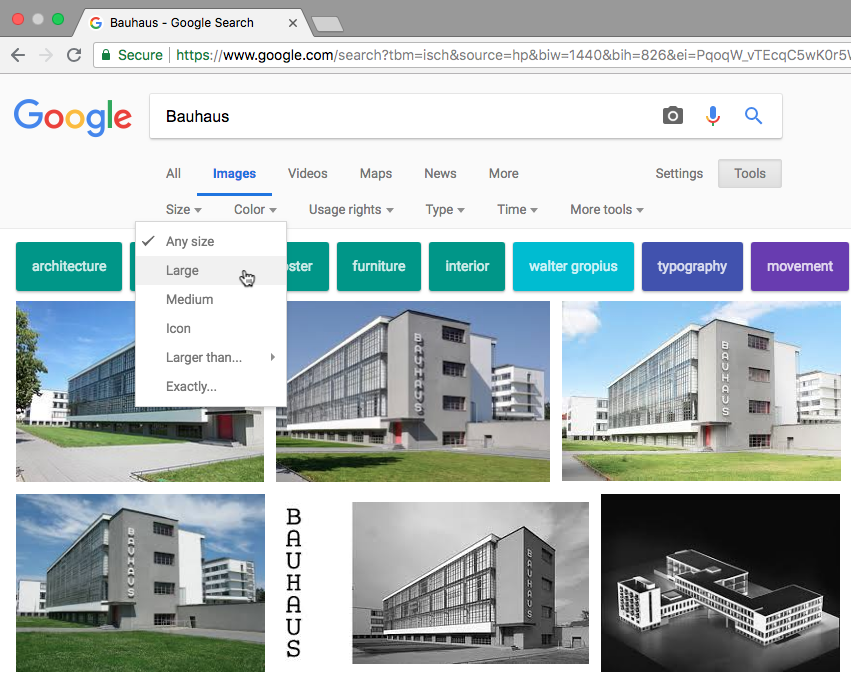Viewport: 851px width, 683px height.
Task: Expand the Larger than submenu
Action: [x=204, y=357]
